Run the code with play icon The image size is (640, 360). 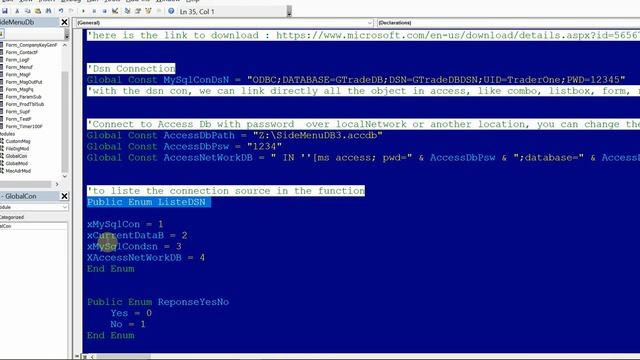point(84,11)
